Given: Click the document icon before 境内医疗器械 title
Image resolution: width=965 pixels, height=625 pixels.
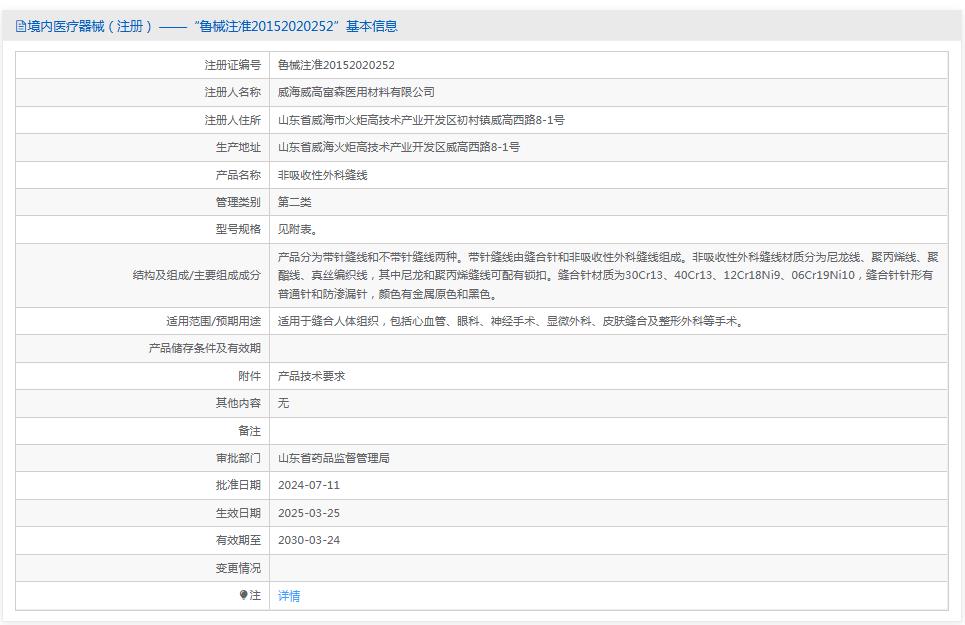Looking at the screenshot, I should tap(20, 26).
